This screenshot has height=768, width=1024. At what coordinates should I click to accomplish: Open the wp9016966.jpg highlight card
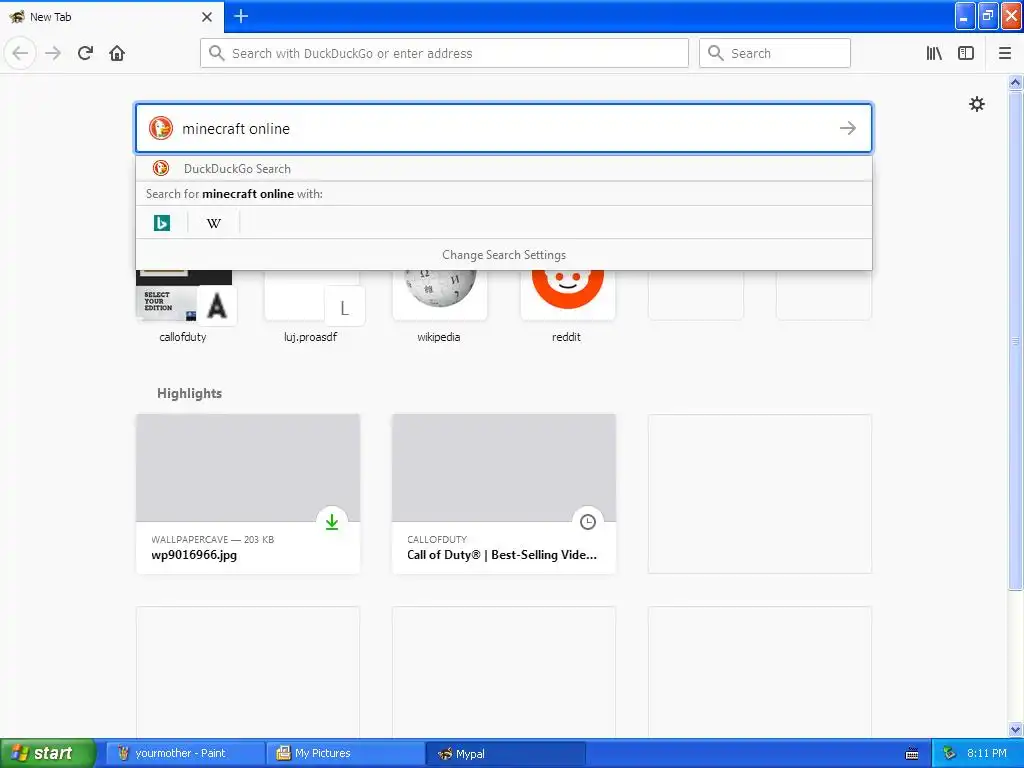tap(248, 494)
